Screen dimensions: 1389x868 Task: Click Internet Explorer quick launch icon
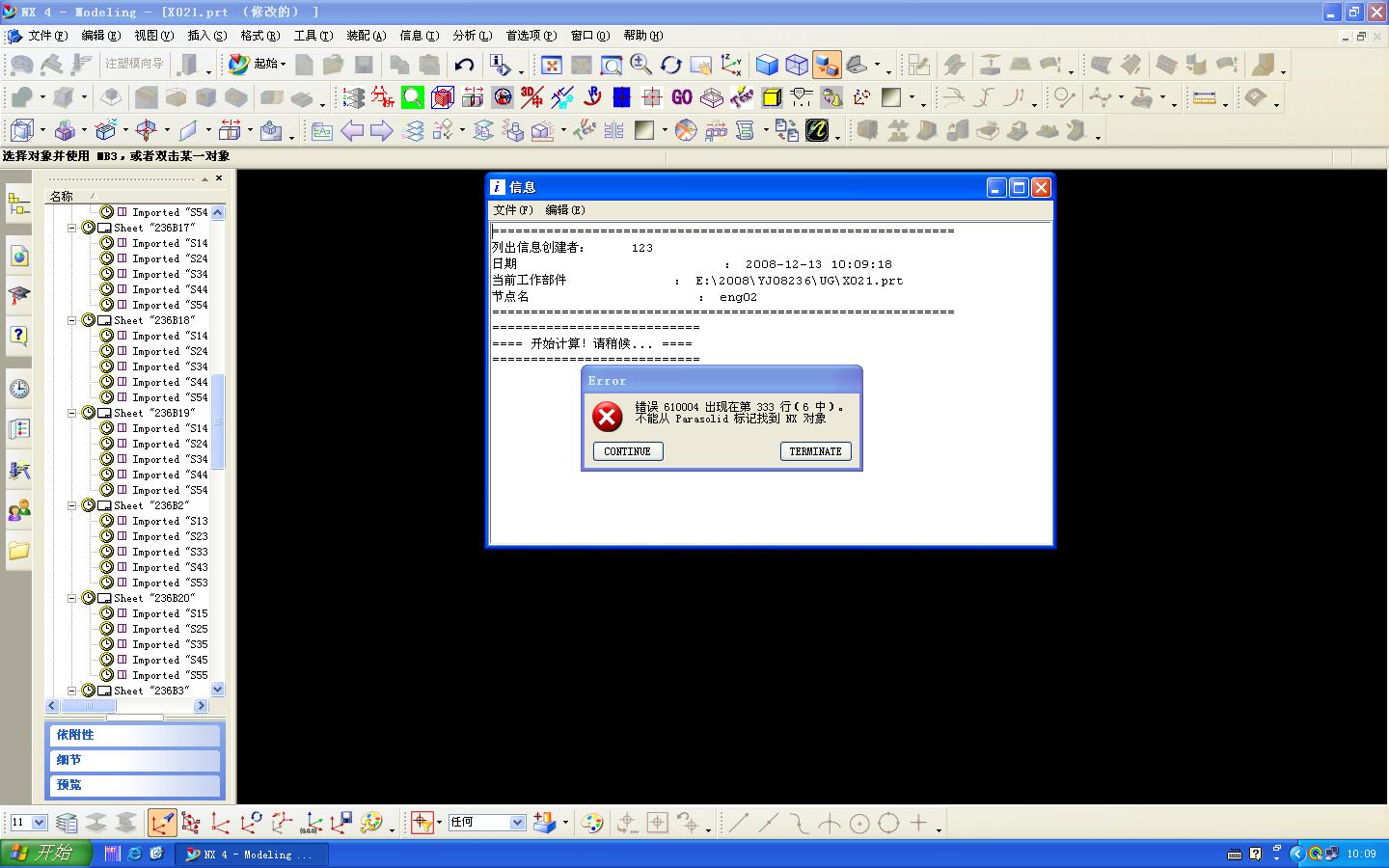(x=135, y=854)
